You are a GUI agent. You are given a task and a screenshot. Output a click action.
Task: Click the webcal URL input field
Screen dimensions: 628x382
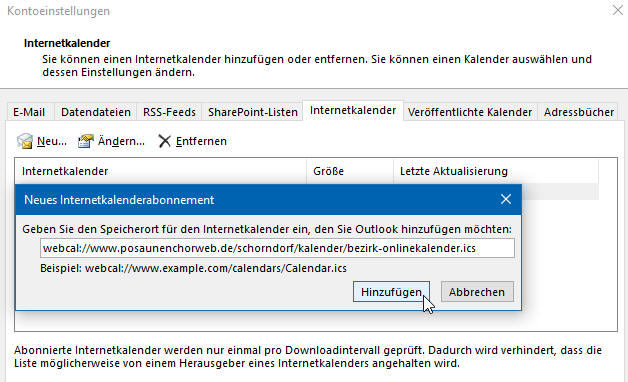[x=277, y=248]
